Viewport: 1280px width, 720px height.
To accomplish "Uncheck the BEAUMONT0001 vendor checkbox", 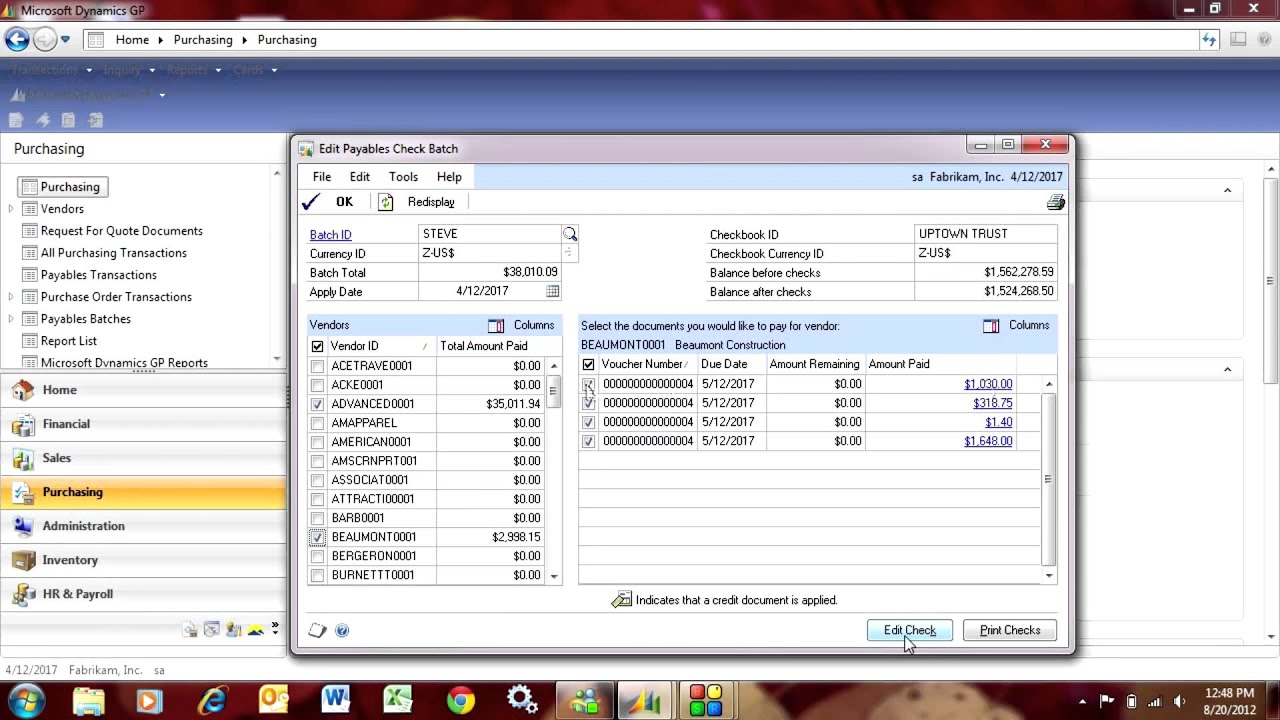I will pyautogui.click(x=317, y=537).
